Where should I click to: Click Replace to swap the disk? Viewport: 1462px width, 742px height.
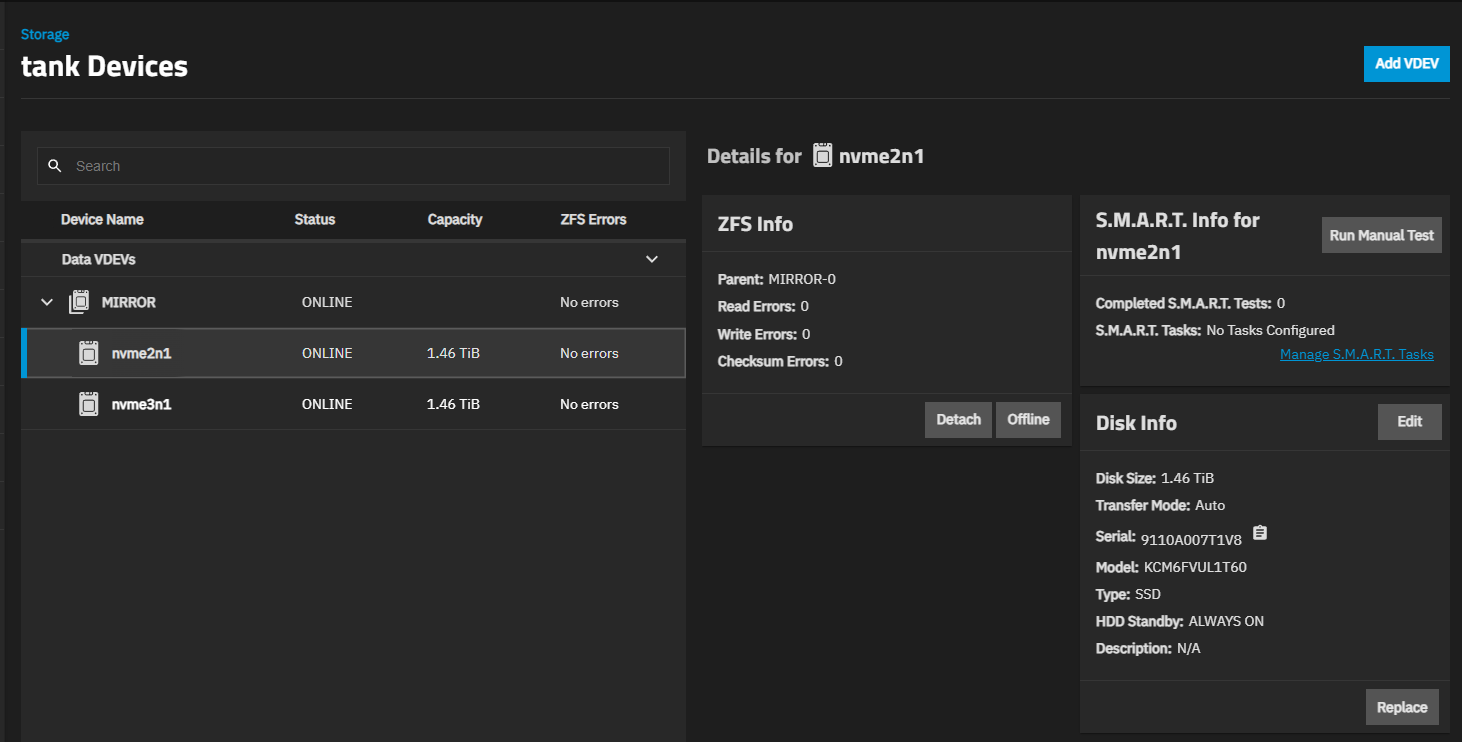point(1402,707)
